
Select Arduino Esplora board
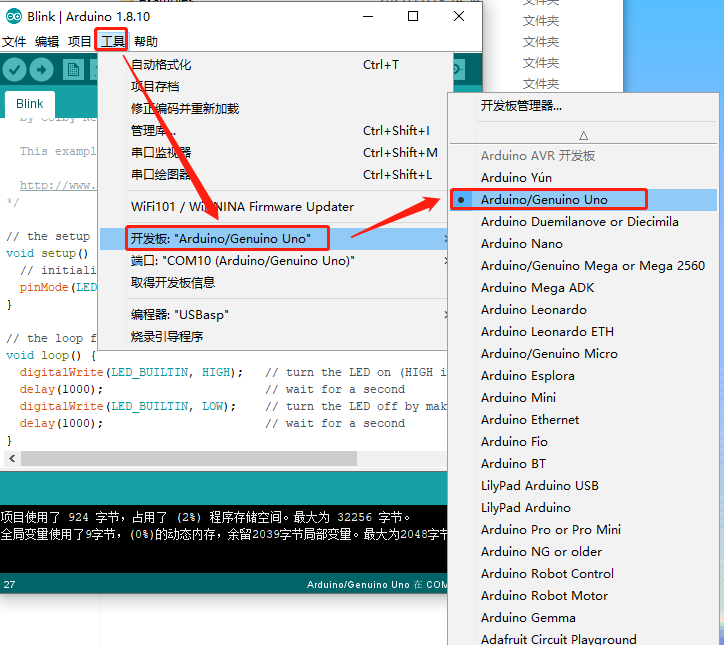point(584,376)
